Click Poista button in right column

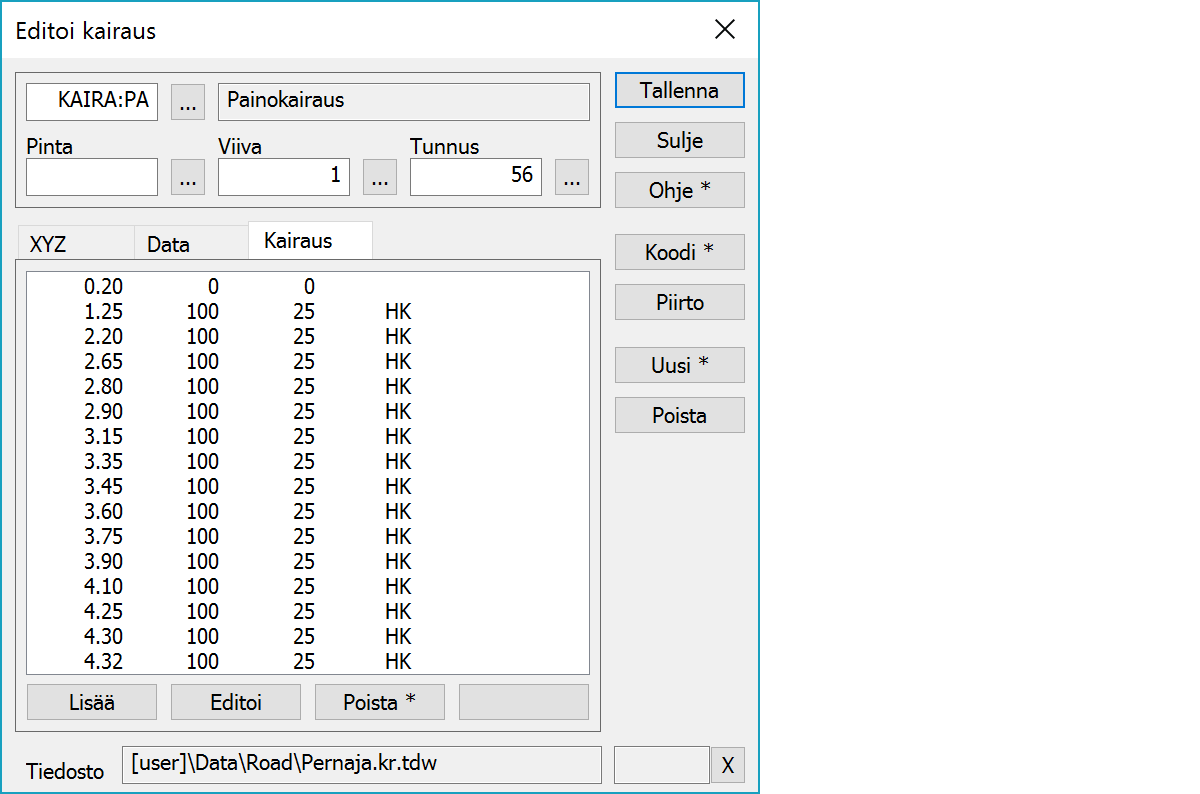[679, 416]
